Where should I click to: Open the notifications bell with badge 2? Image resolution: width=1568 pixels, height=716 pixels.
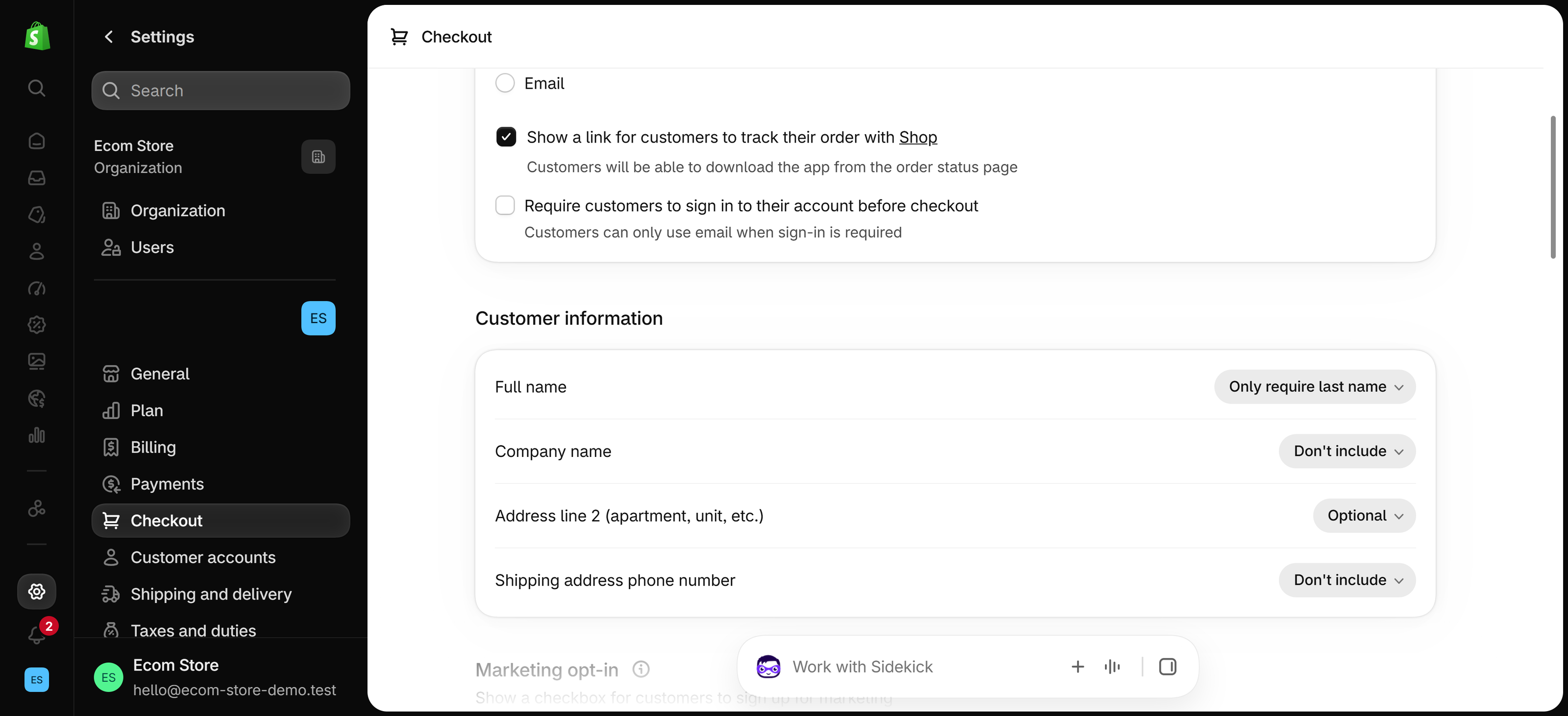pyautogui.click(x=38, y=635)
